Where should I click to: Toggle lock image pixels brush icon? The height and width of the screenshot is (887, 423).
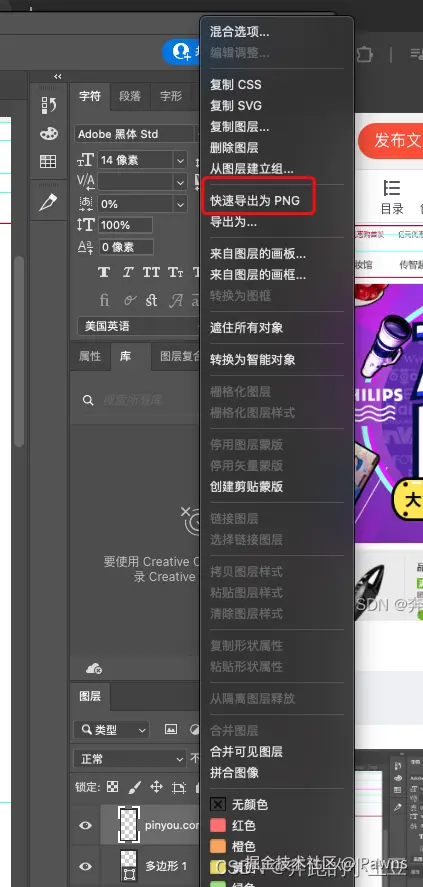coord(135,786)
